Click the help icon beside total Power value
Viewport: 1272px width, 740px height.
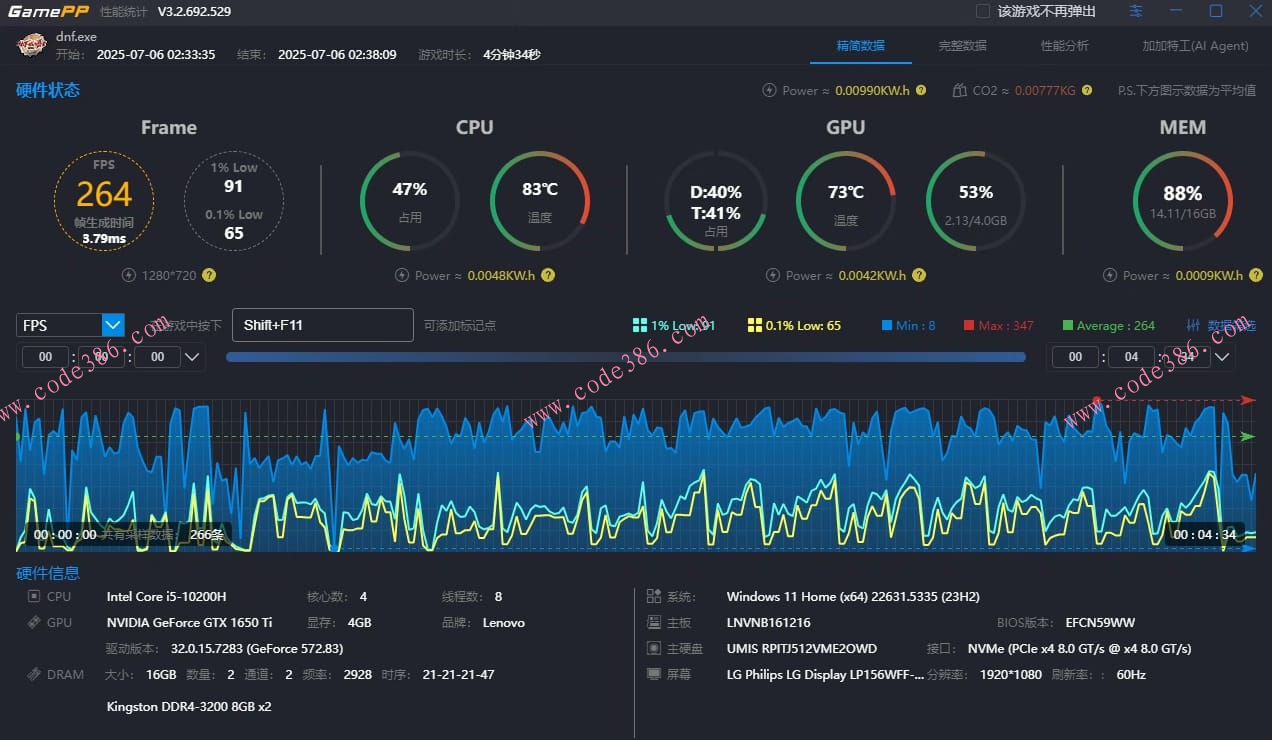point(921,90)
